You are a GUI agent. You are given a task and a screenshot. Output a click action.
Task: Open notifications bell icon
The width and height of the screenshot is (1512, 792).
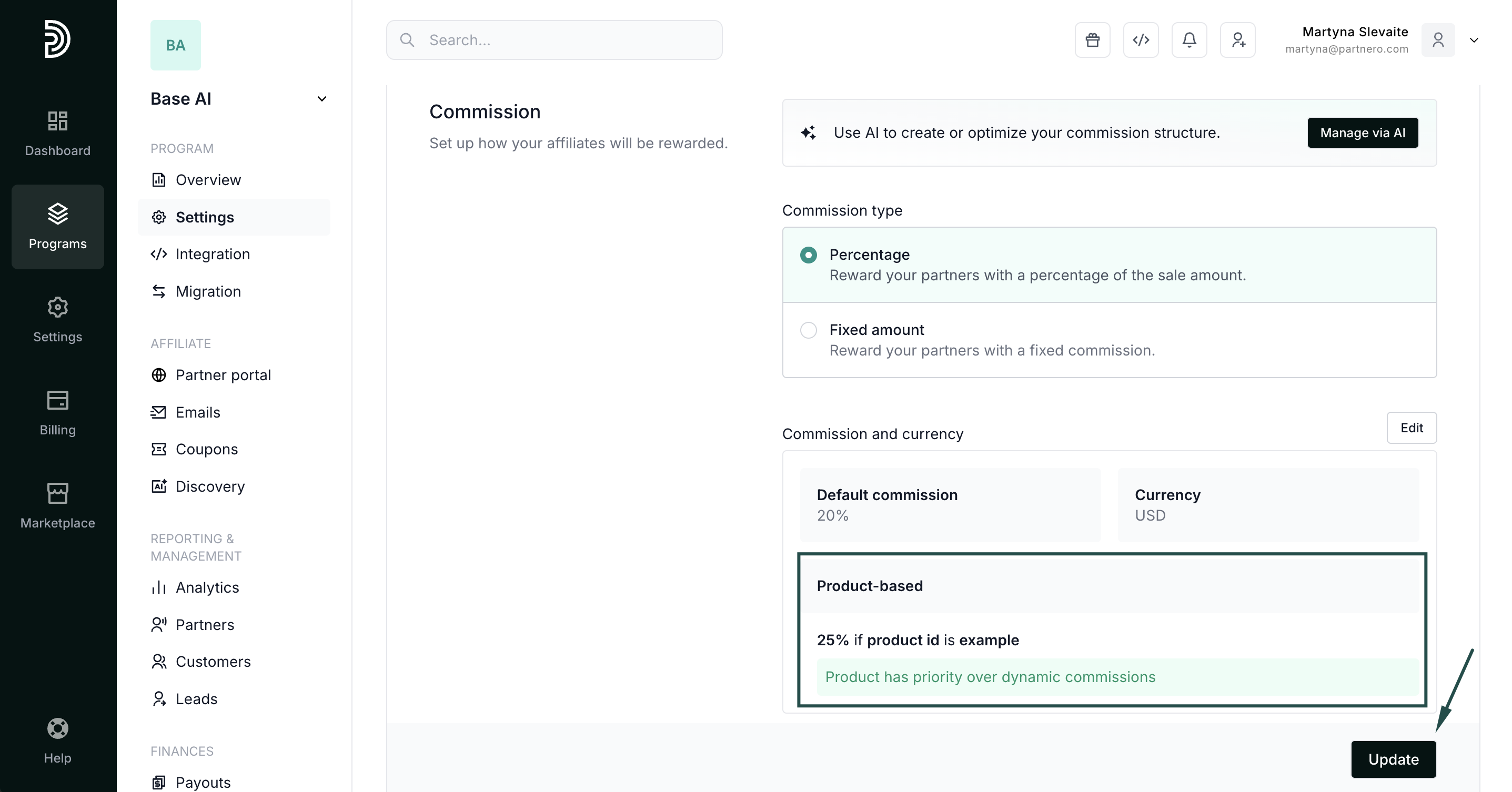tap(1189, 40)
